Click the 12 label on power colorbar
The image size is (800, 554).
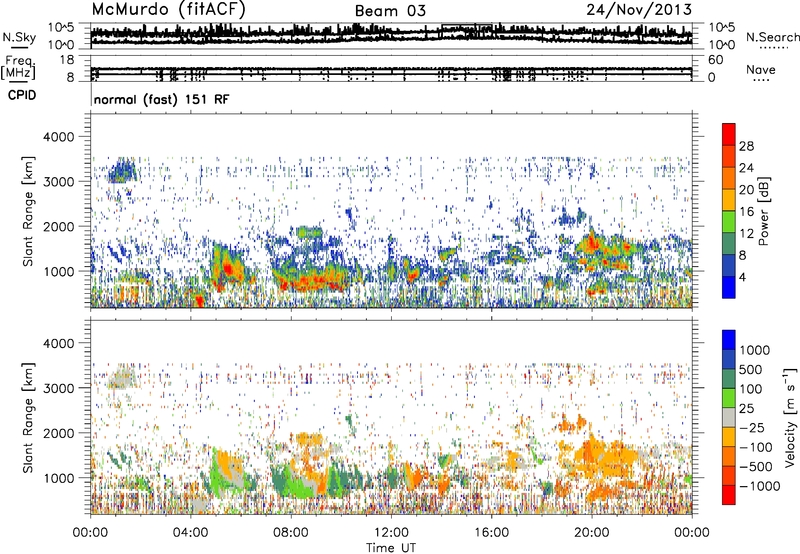(x=746, y=233)
